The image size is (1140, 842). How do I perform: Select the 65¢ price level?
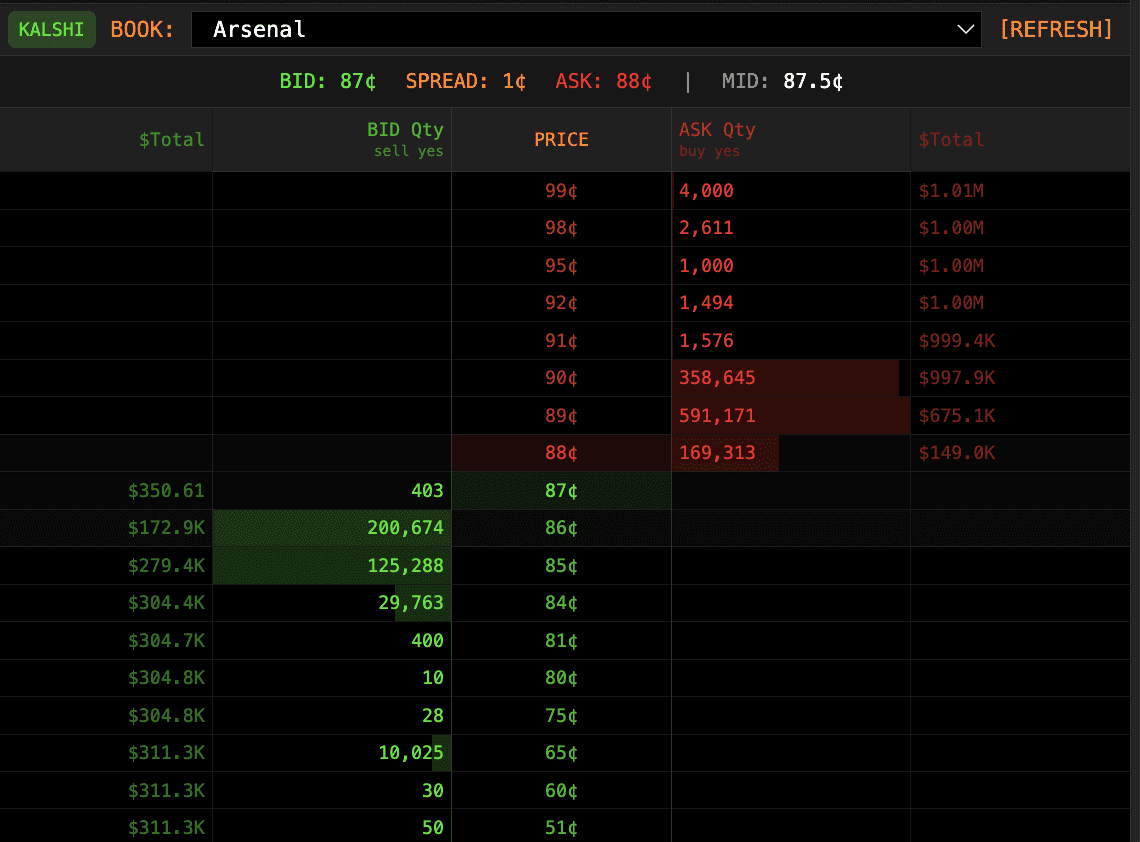tap(561, 752)
